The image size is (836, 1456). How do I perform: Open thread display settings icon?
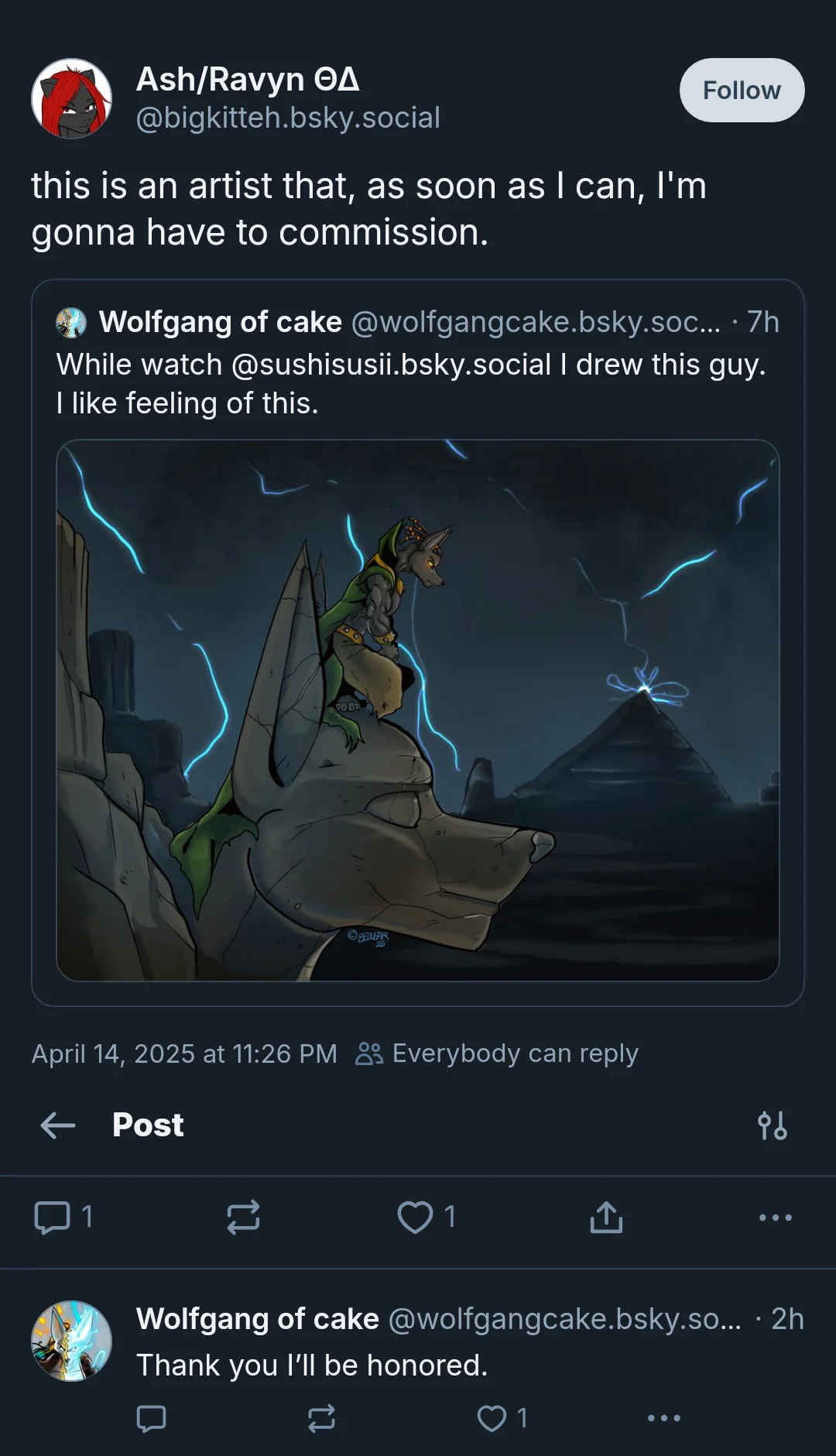773,1125
